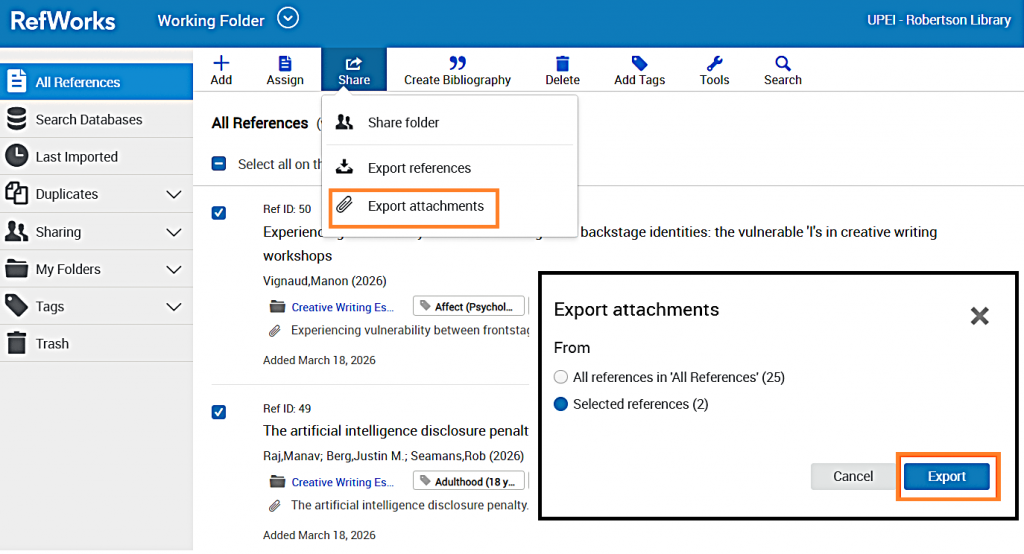
Task: Click the Add plus icon in toolbar
Action: [221, 64]
